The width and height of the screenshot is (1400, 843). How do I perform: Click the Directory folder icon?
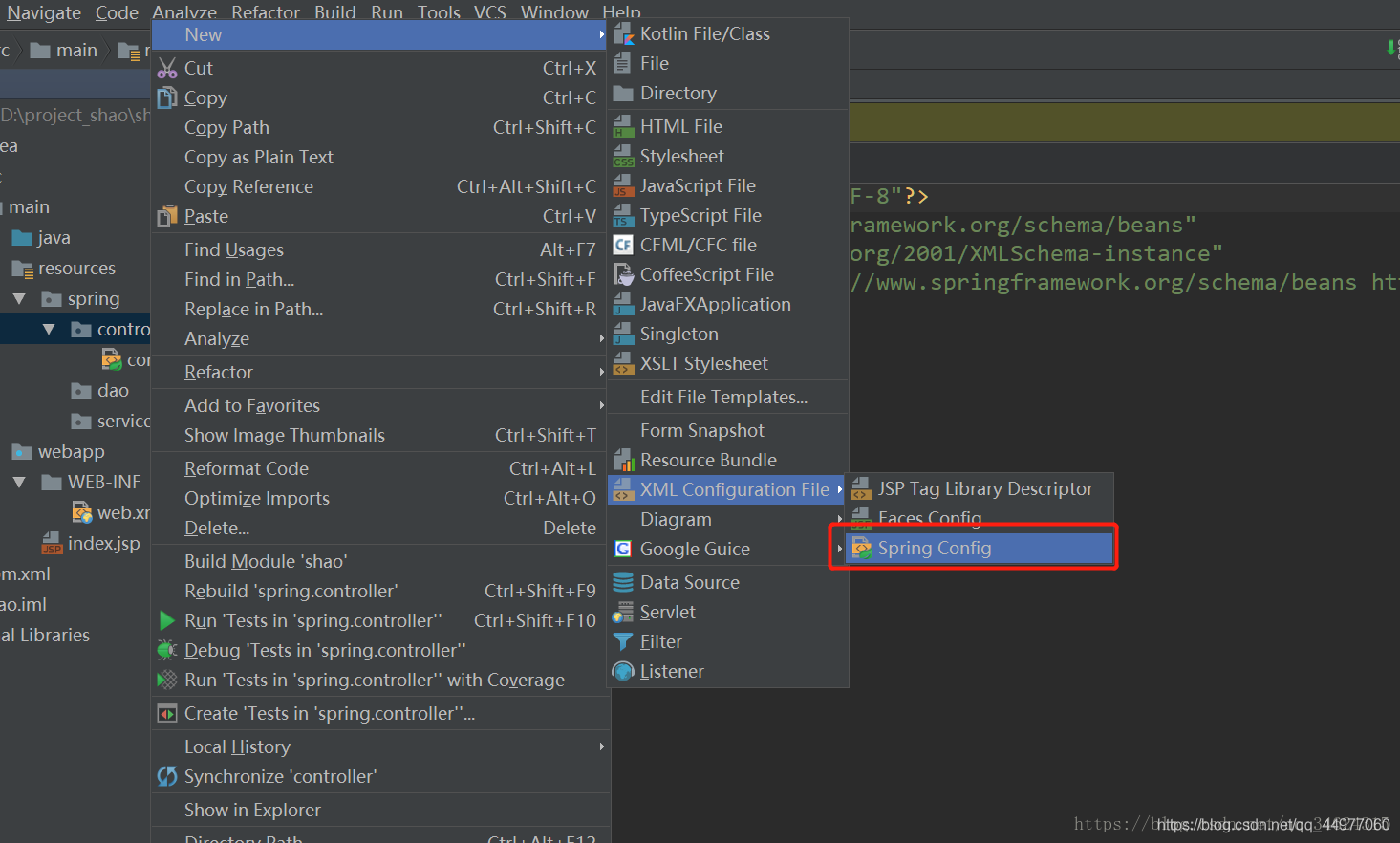pos(623,93)
